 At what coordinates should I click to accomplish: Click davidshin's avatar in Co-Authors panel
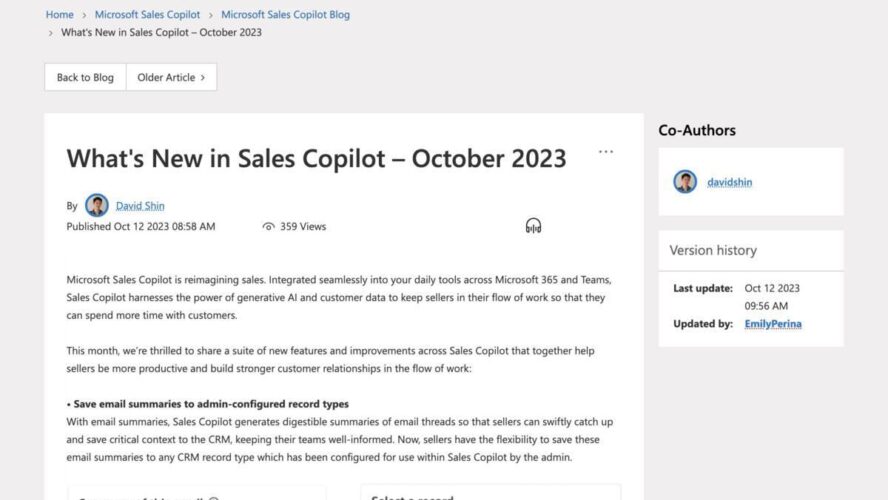click(x=685, y=182)
